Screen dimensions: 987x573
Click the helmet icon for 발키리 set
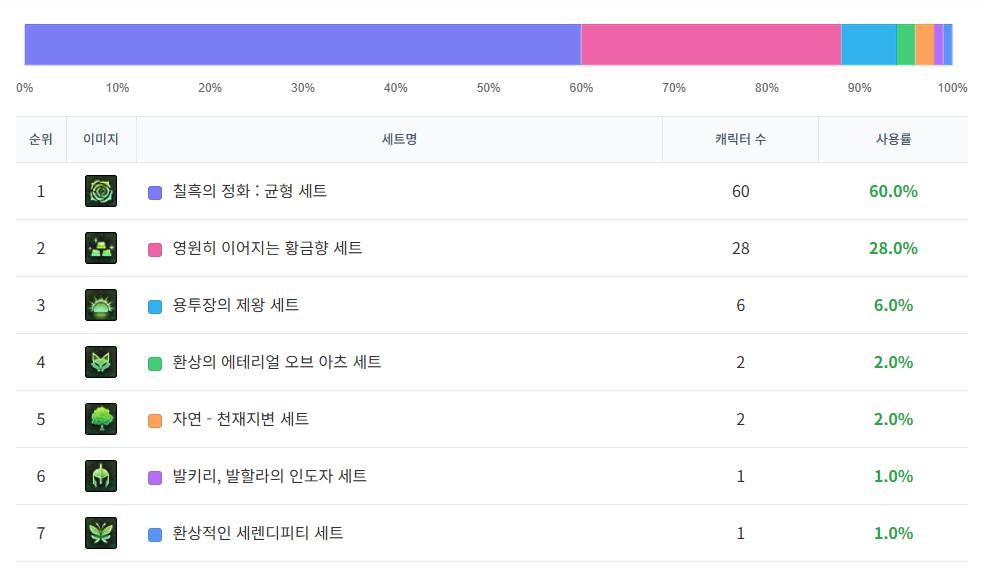pyautogui.click(x=101, y=476)
